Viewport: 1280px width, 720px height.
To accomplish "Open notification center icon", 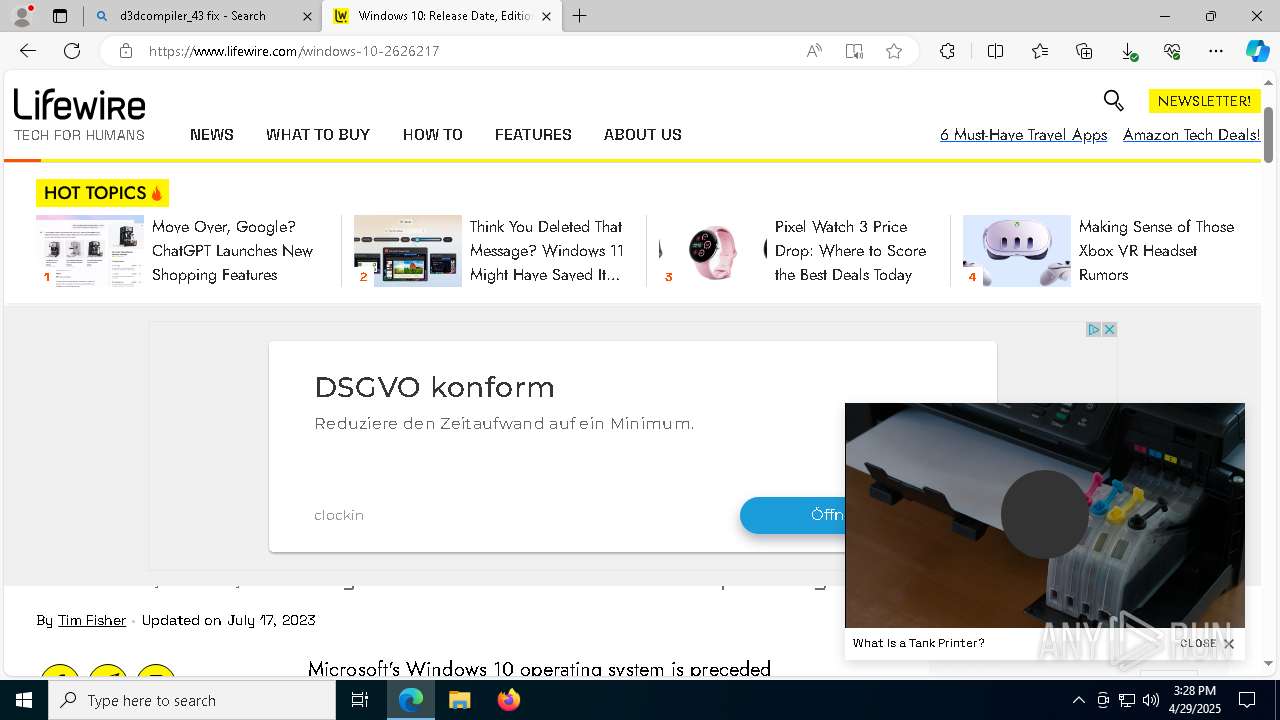I will coord(1247,700).
